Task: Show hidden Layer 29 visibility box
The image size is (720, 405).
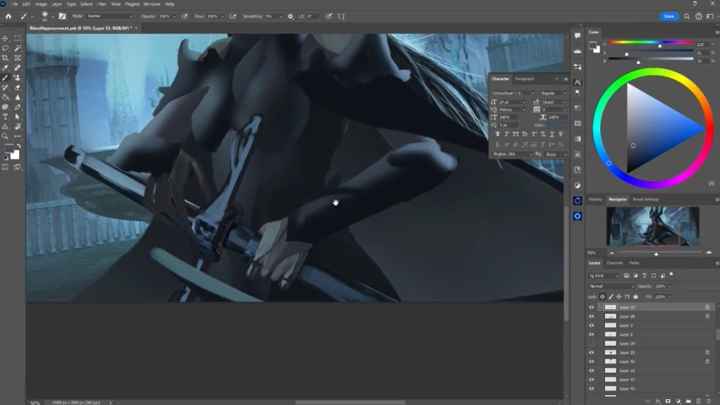Action: click(591, 343)
